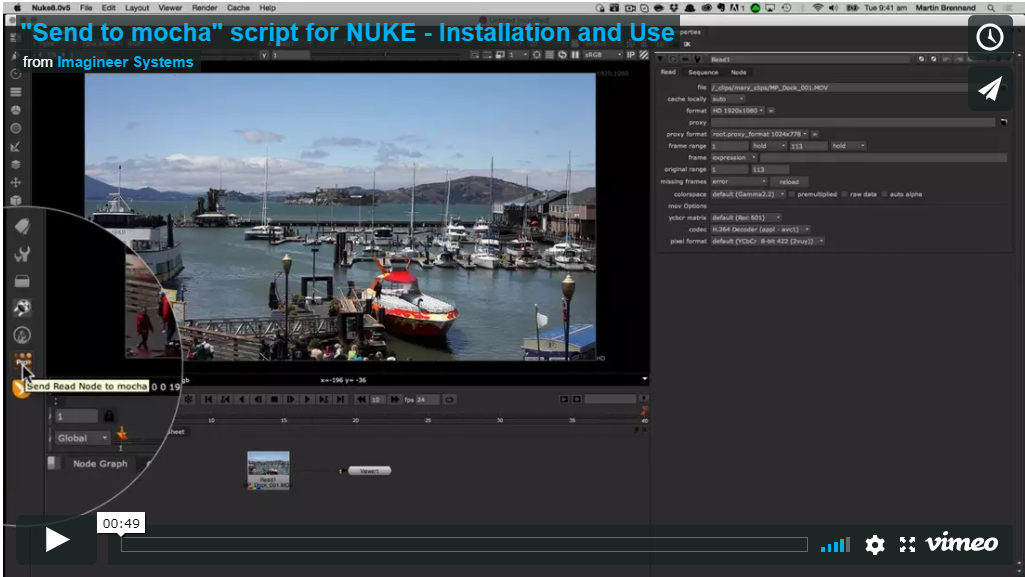Open the codec H.264 Decoder dropdown

pyautogui.click(x=760, y=229)
